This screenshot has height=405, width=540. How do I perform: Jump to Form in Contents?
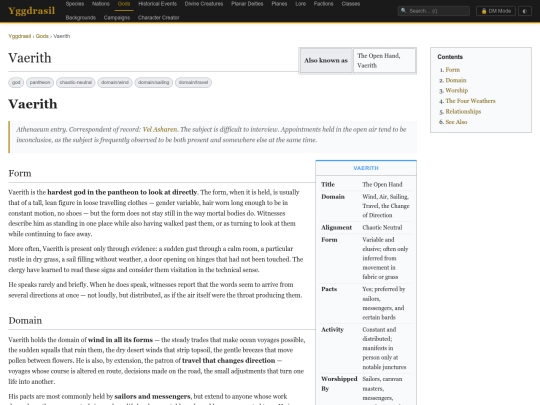[453, 70]
